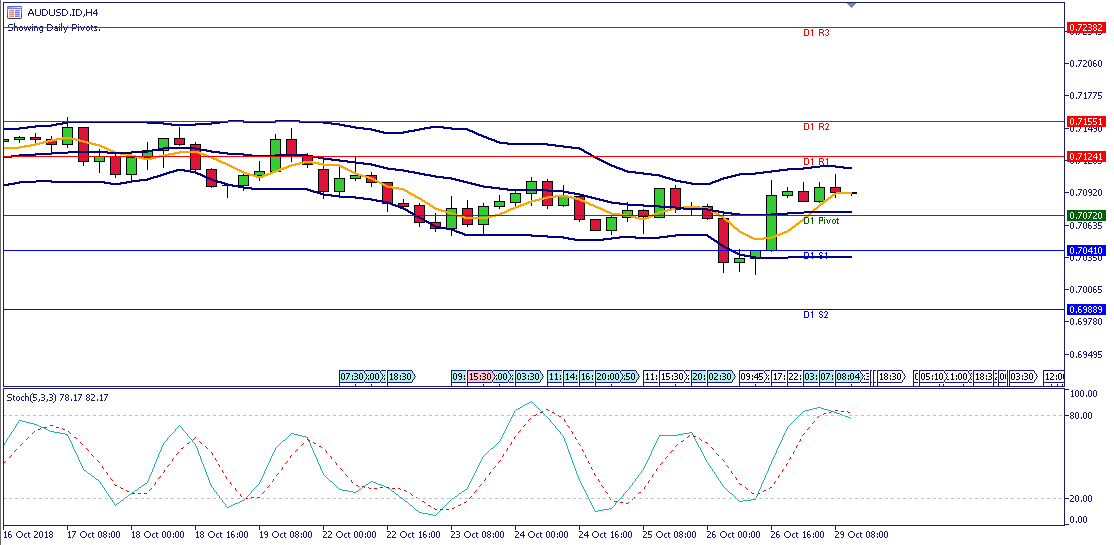Click the red 0.72382 price tag
This screenshot has height=545, width=1114.
tap(1085, 28)
